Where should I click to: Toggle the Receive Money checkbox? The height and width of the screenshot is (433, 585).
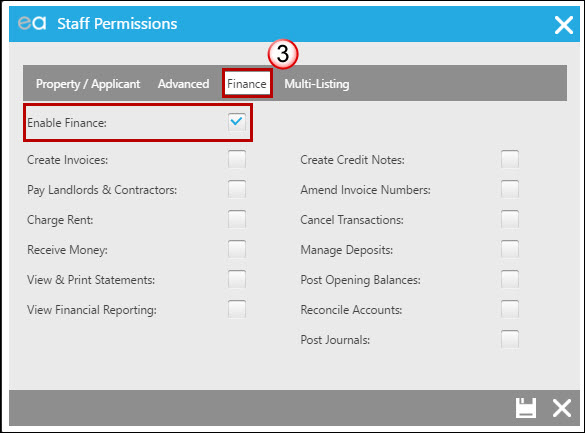pos(237,249)
